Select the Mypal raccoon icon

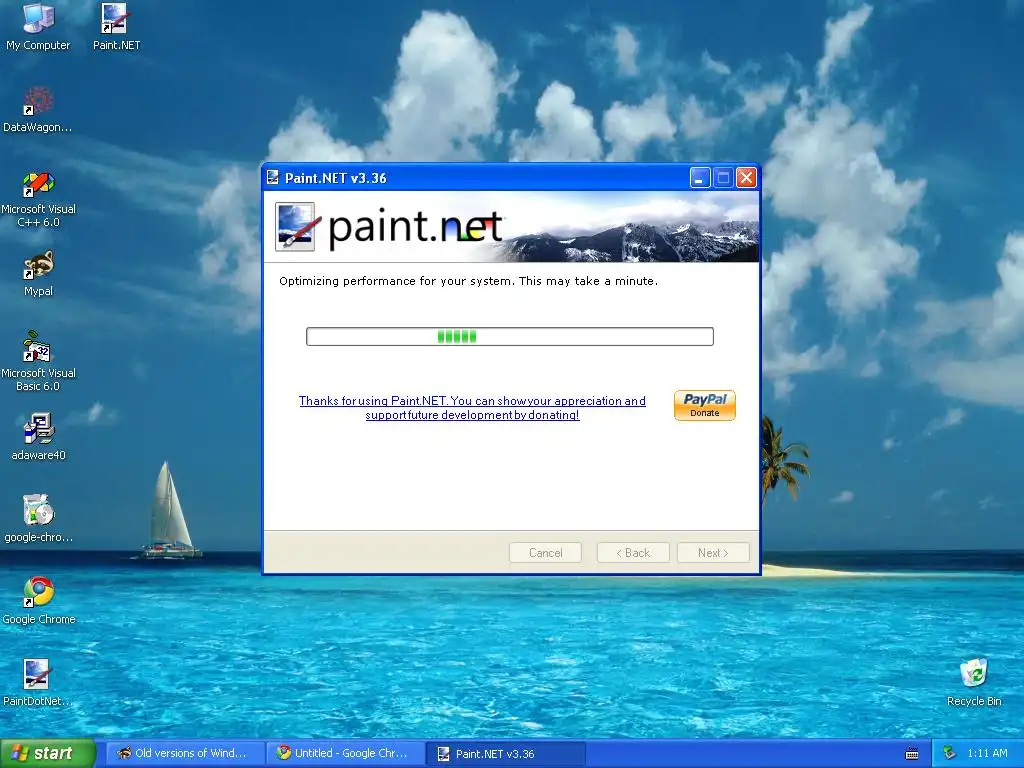pos(38,274)
